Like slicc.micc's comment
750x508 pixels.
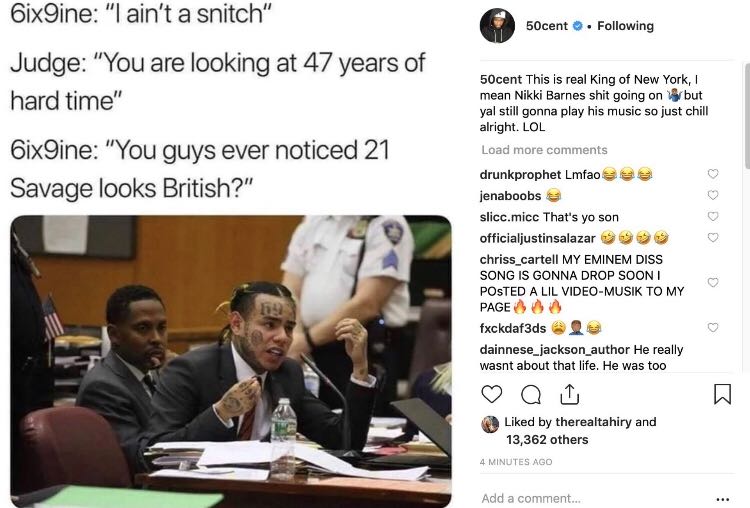713,216
